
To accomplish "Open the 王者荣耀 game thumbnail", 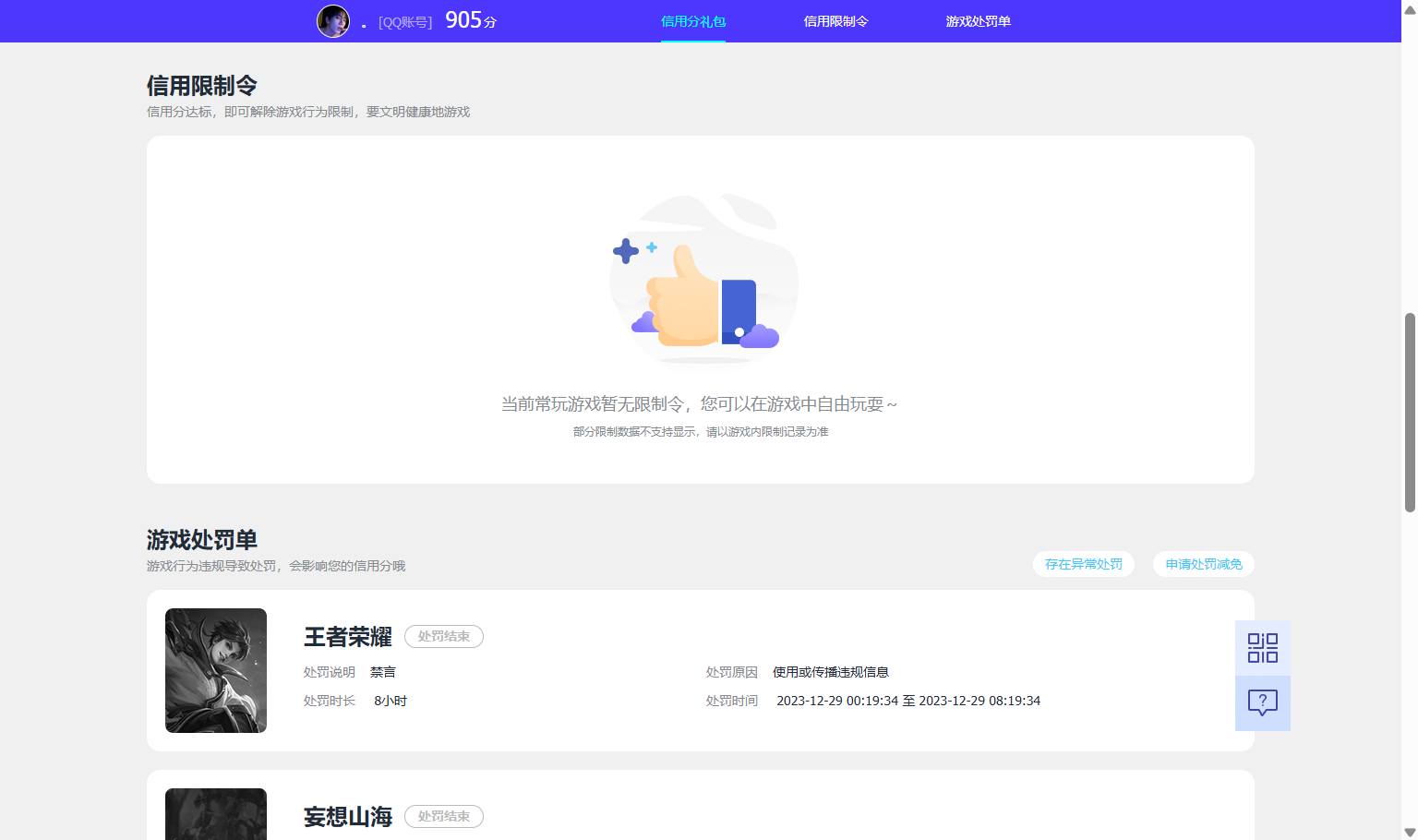I will [216, 670].
